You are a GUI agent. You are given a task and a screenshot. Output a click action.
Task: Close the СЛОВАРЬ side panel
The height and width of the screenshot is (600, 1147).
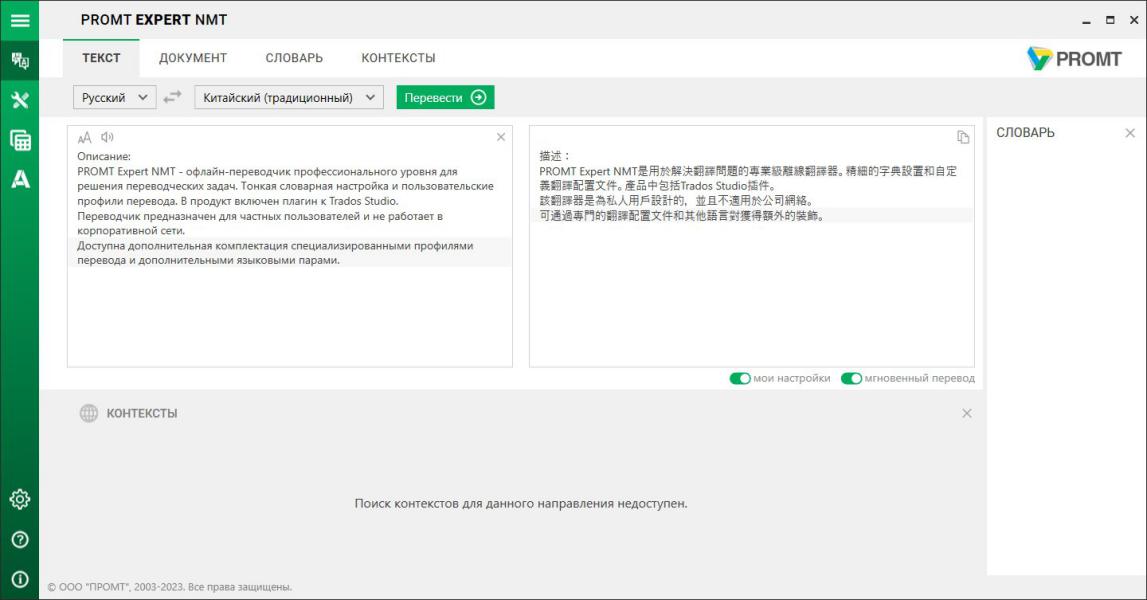click(1130, 133)
